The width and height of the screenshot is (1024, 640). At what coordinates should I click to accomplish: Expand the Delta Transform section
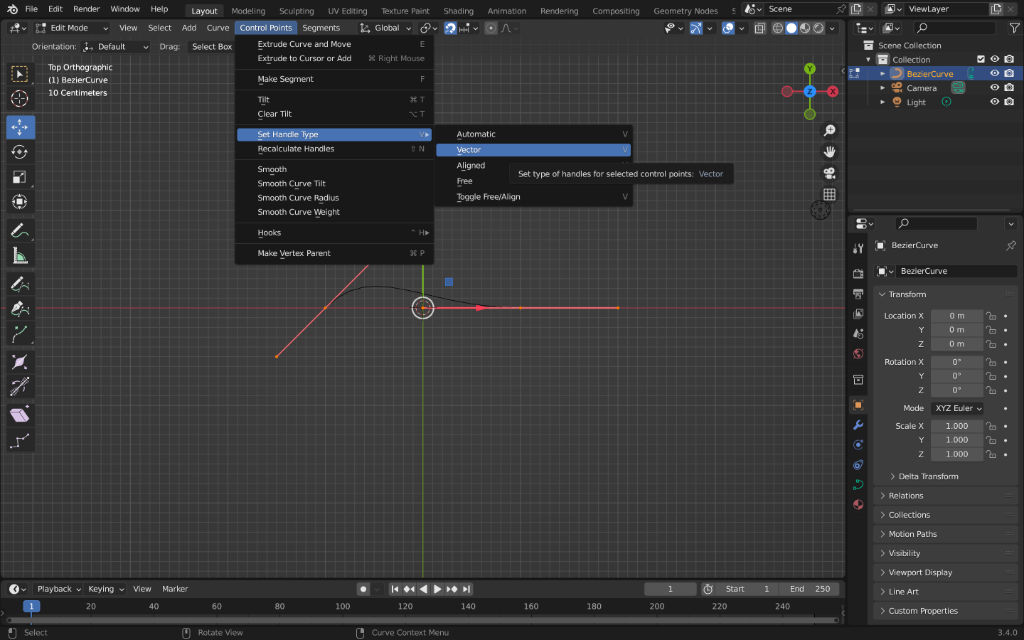(928, 476)
